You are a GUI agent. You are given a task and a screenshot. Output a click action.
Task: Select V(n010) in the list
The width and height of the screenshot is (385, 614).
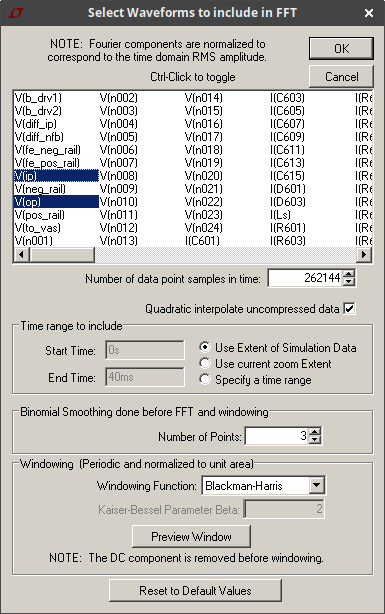tap(119, 202)
